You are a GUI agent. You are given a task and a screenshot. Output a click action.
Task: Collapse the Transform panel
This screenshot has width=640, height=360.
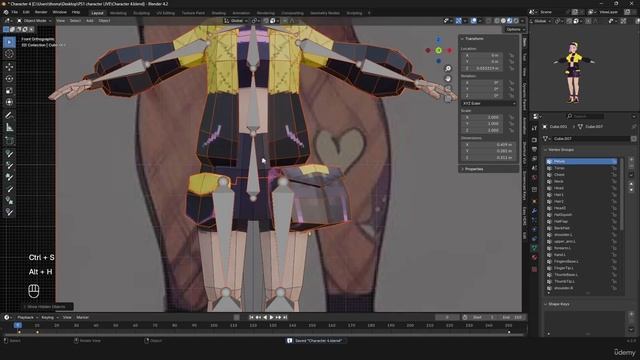tap(473, 38)
